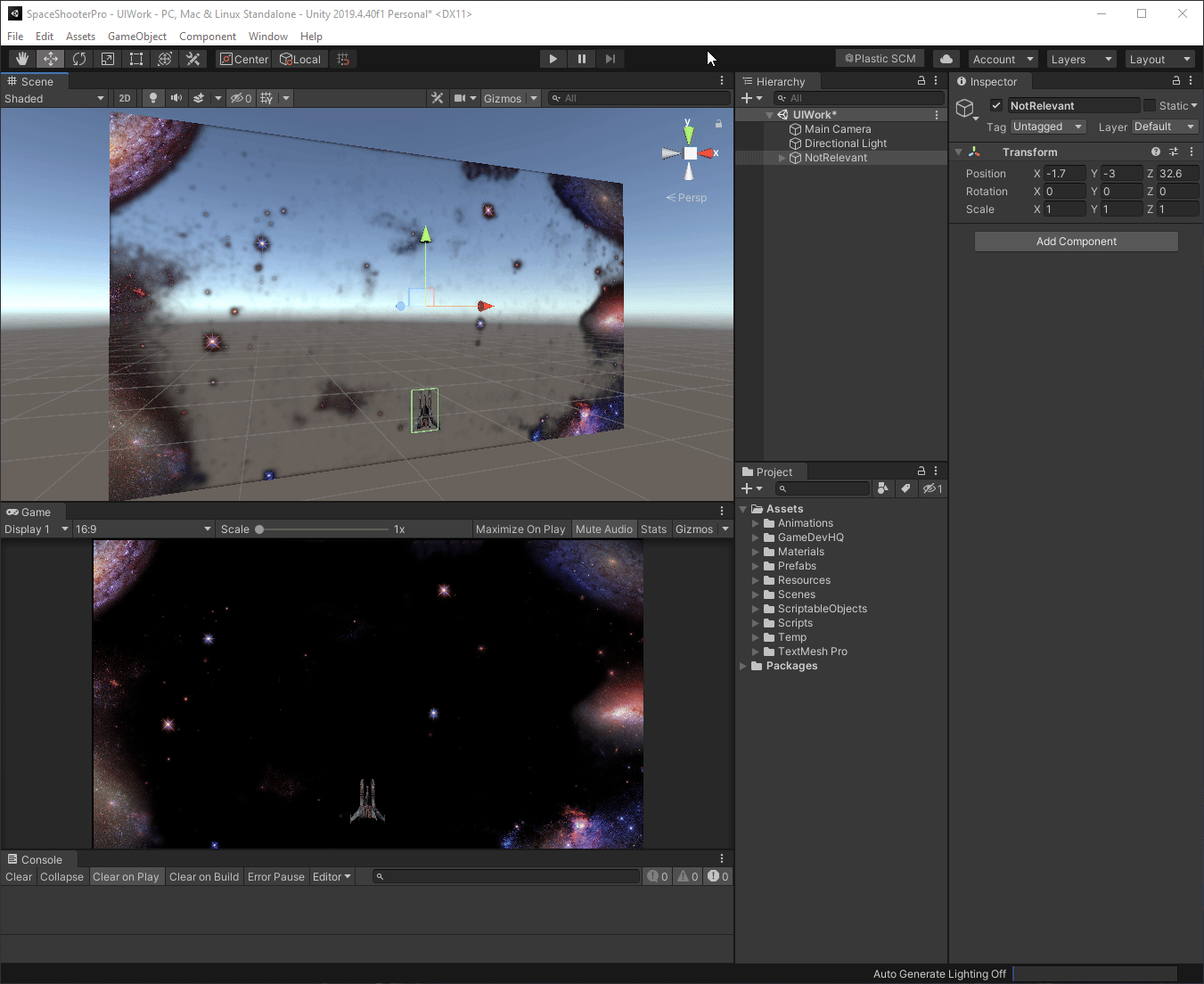Viewport: 1204px width, 984px height.
Task: Open the GameObject menu
Action: click(137, 37)
